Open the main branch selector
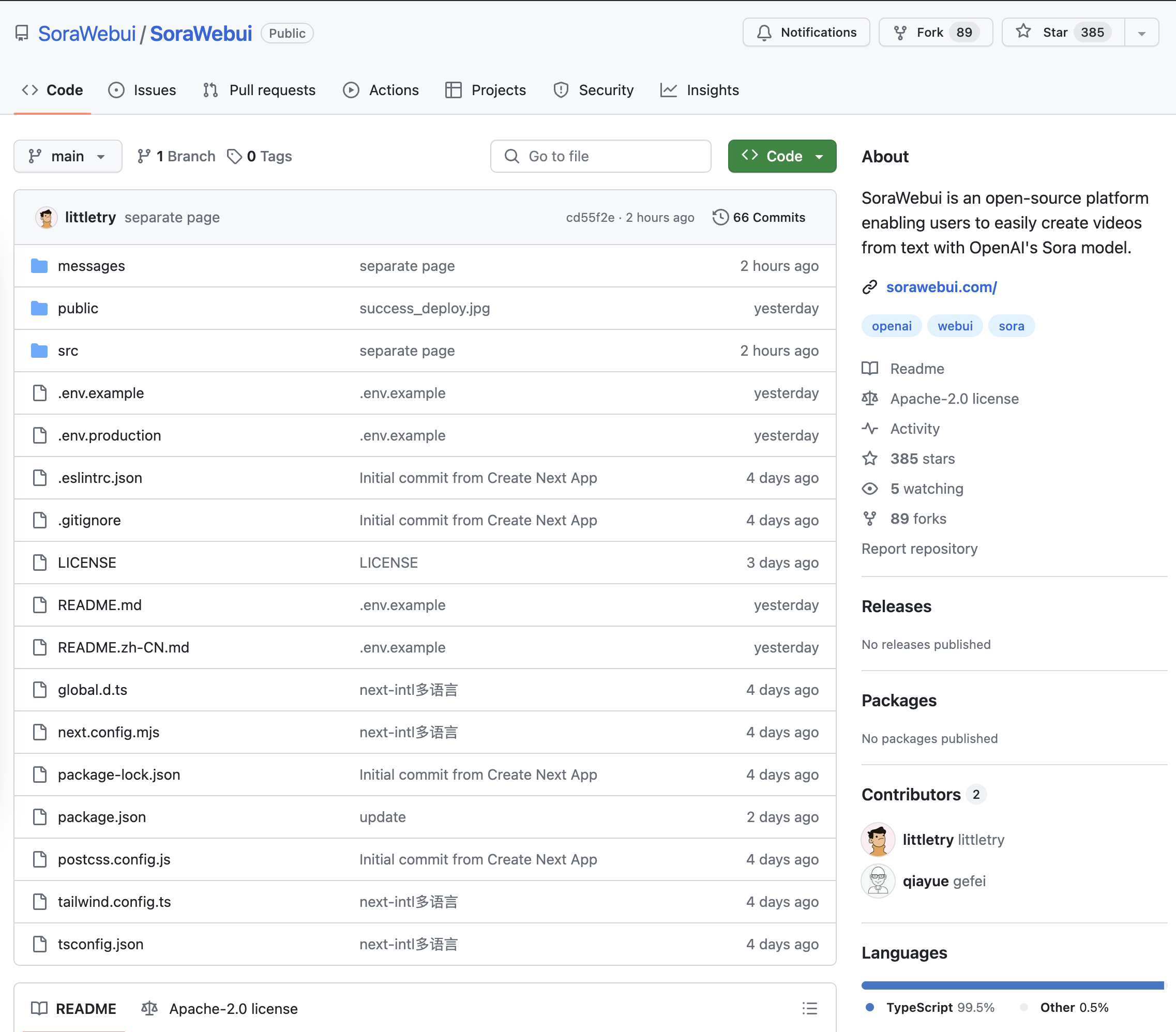The image size is (1176, 1032). click(x=67, y=157)
